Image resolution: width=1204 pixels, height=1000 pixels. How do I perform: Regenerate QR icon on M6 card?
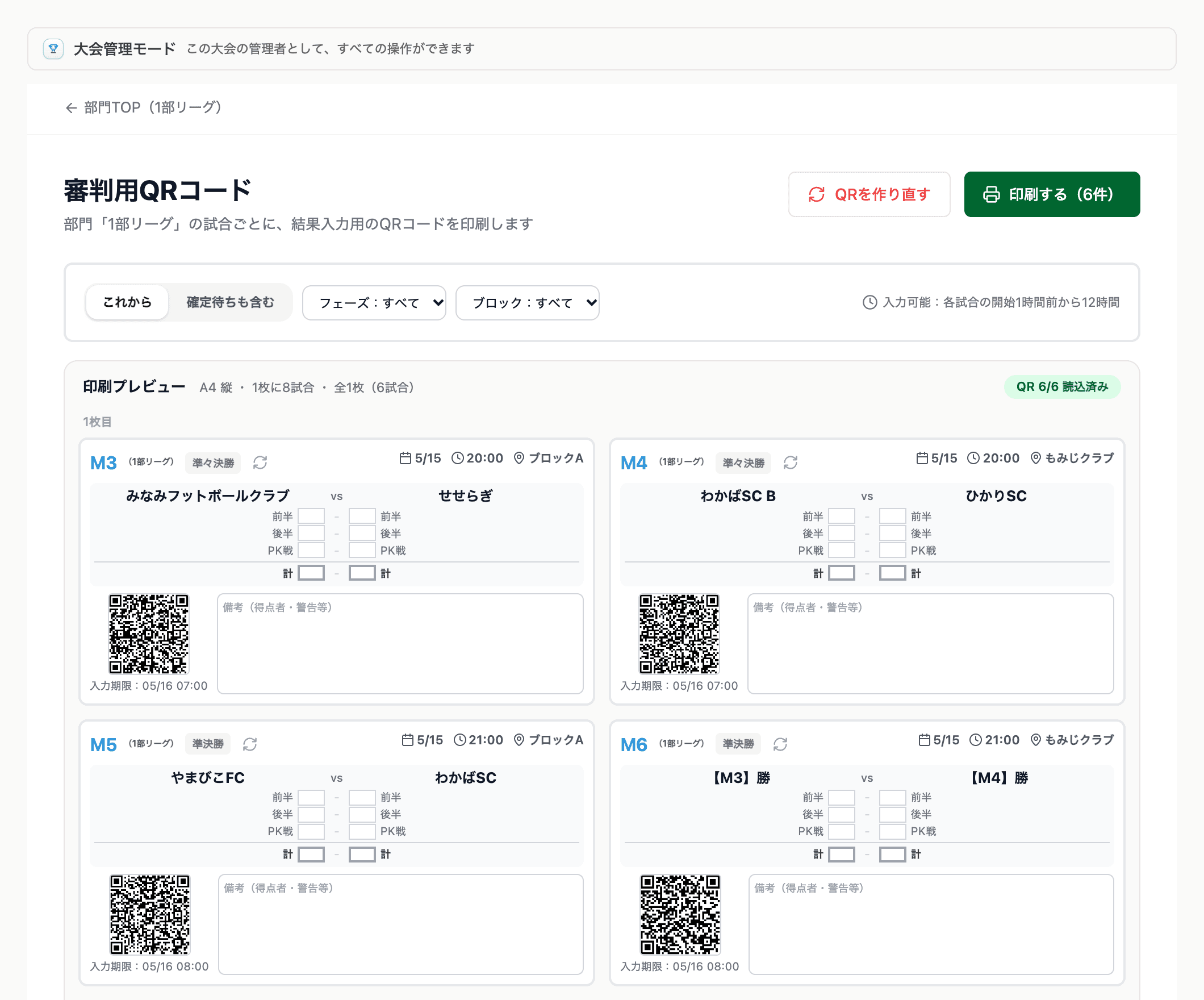780,744
